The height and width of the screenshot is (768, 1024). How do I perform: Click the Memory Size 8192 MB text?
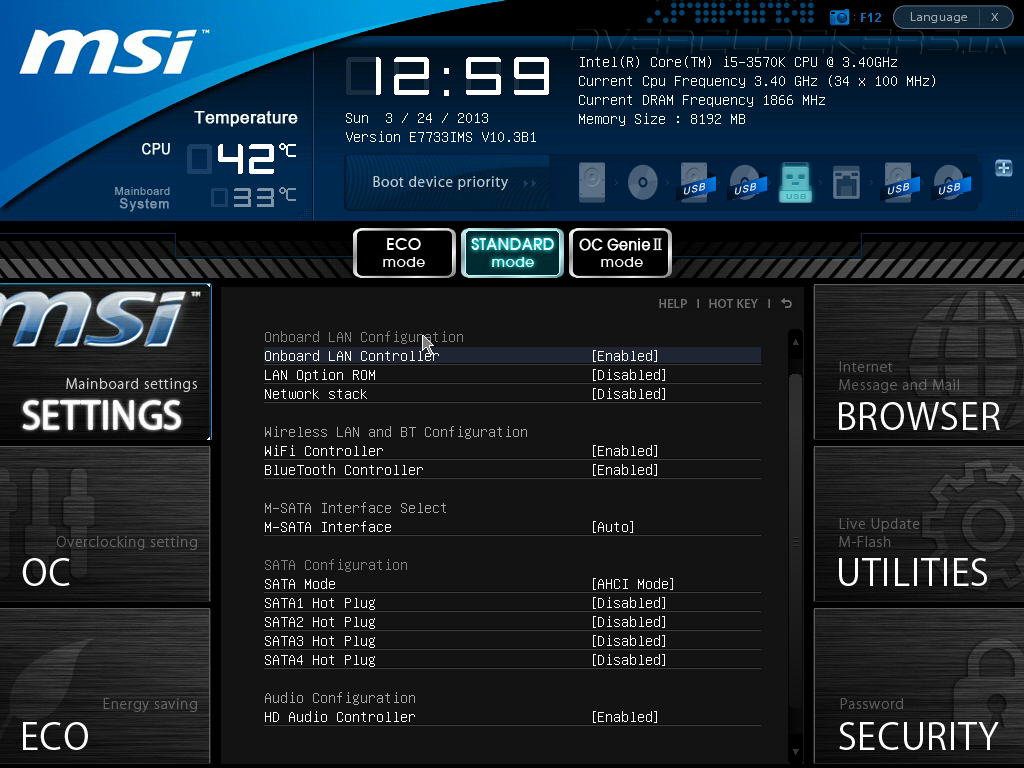pos(662,119)
